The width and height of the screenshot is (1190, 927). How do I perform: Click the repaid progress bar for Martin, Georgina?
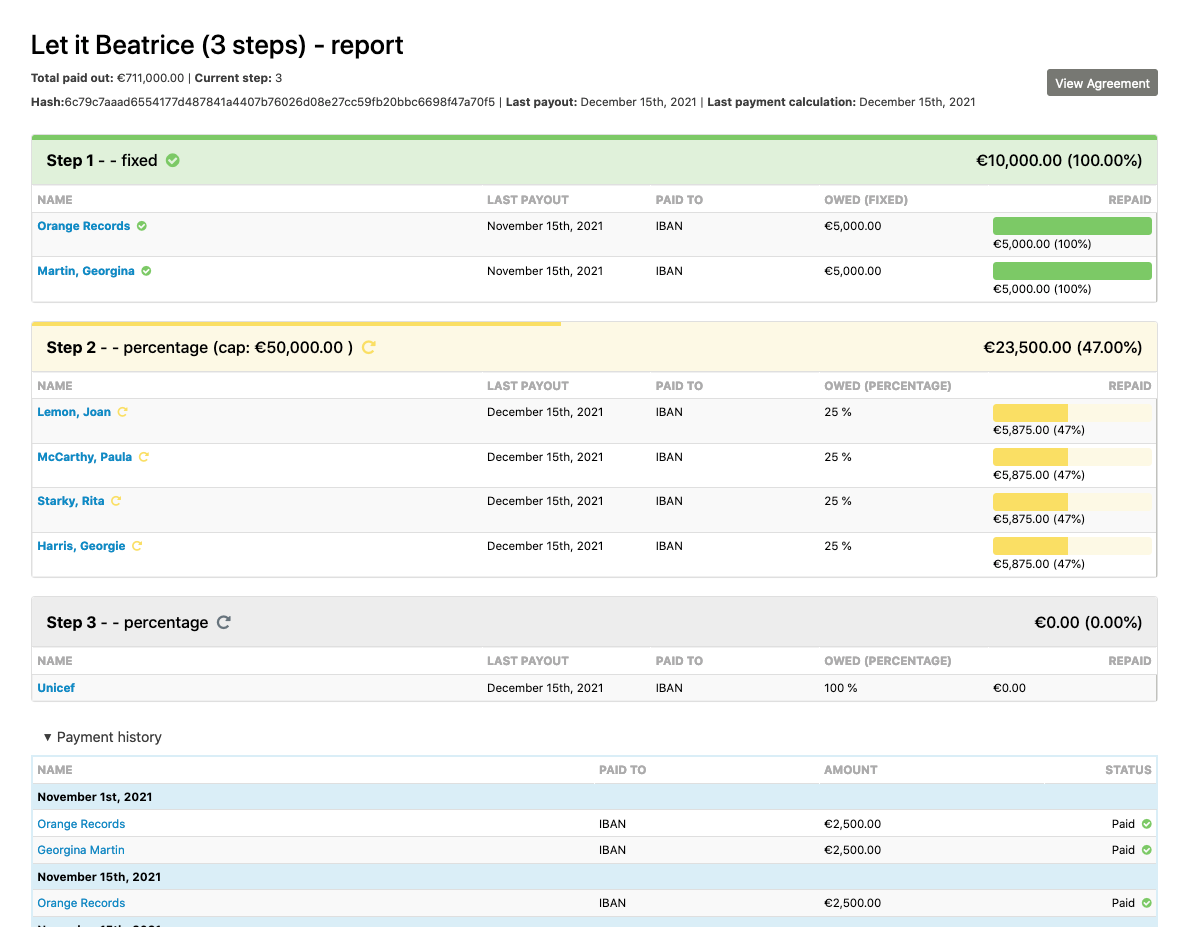(x=1072, y=270)
